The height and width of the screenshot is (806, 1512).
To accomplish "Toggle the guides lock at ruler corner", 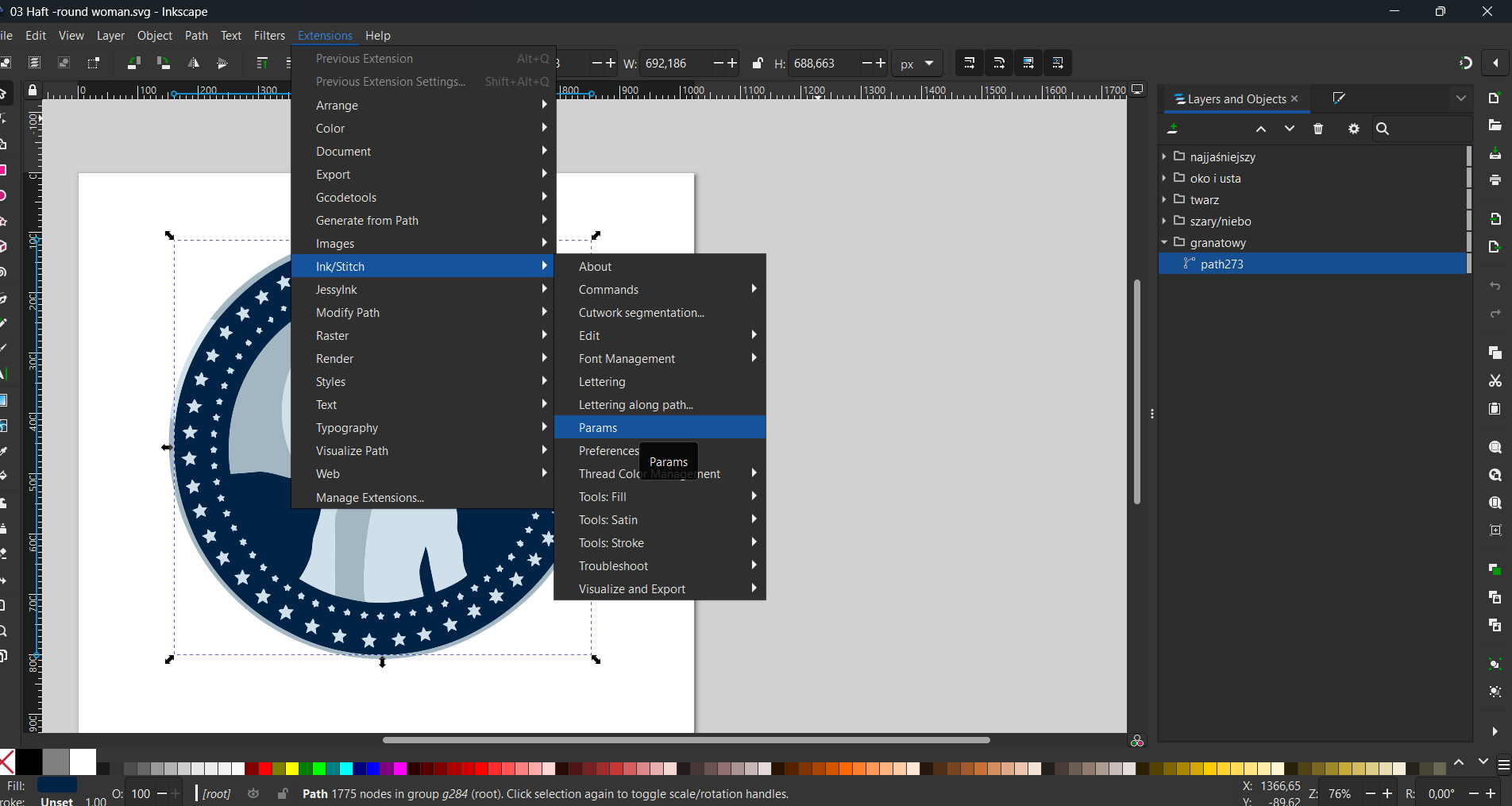I will pos(33,91).
